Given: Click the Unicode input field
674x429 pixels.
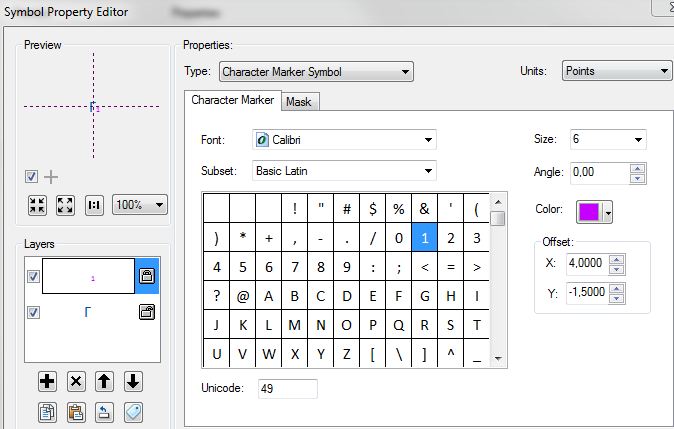Looking at the screenshot, I should click(287, 388).
